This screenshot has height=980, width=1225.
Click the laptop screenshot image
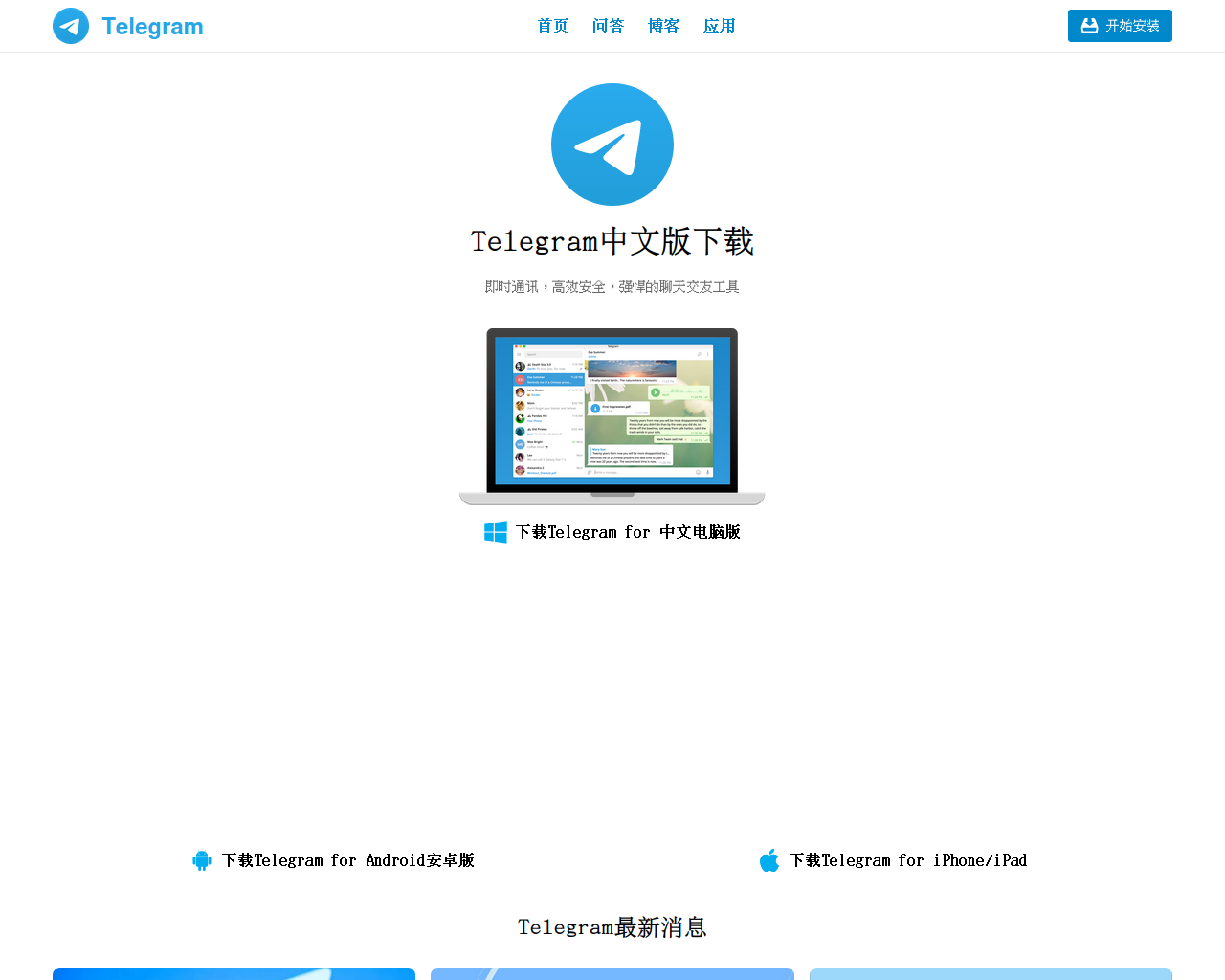[x=612, y=416]
